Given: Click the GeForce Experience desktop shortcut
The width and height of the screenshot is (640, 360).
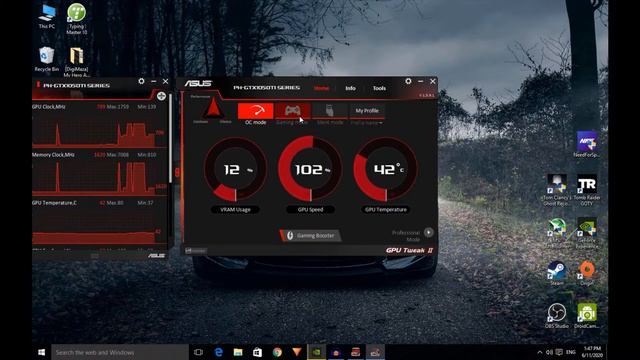Looking at the screenshot, I should (x=587, y=233).
